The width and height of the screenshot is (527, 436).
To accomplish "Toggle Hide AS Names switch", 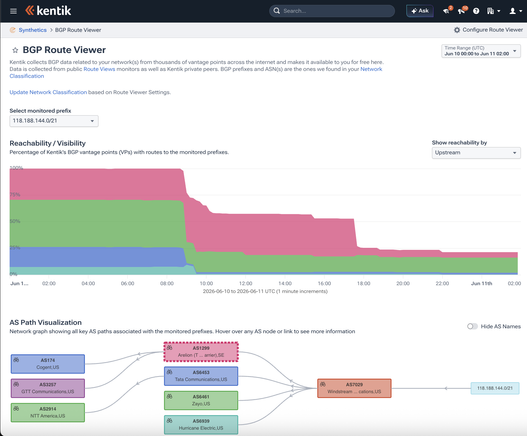I will click(472, 326).
